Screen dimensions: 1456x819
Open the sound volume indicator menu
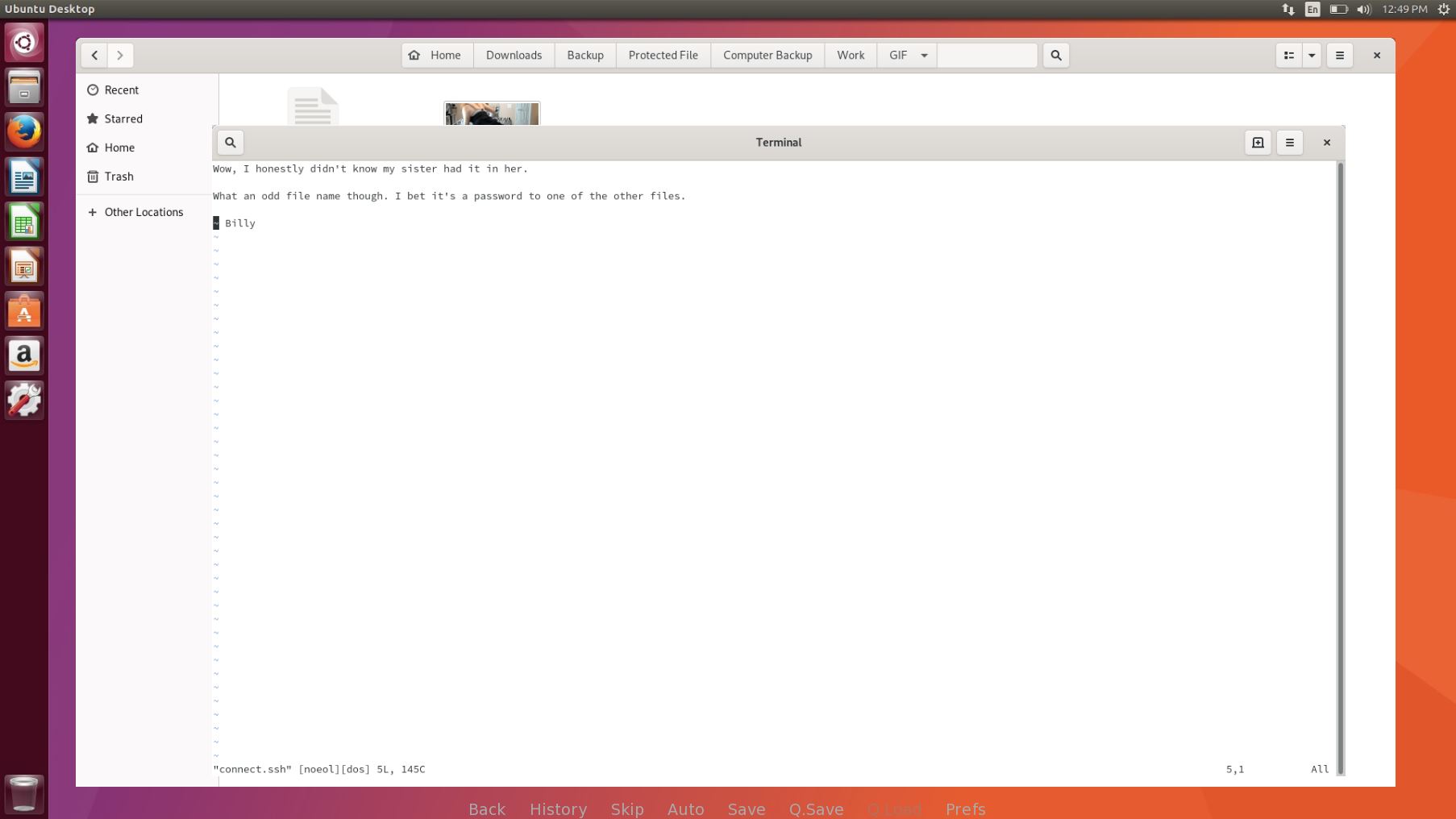(1363, 10)
